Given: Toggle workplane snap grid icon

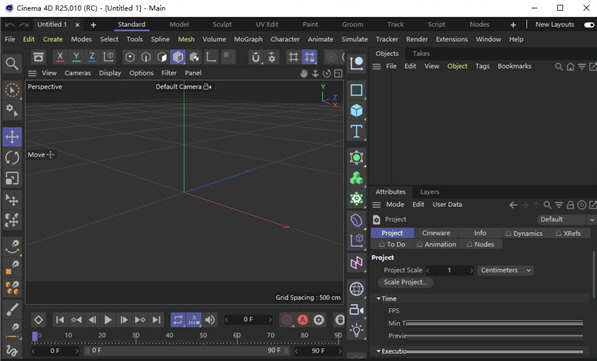Looking at the screenshot, I should click(309, 58).
